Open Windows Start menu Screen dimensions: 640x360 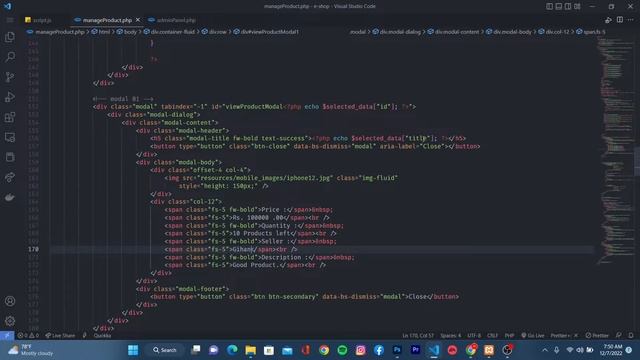coord(133,350)
